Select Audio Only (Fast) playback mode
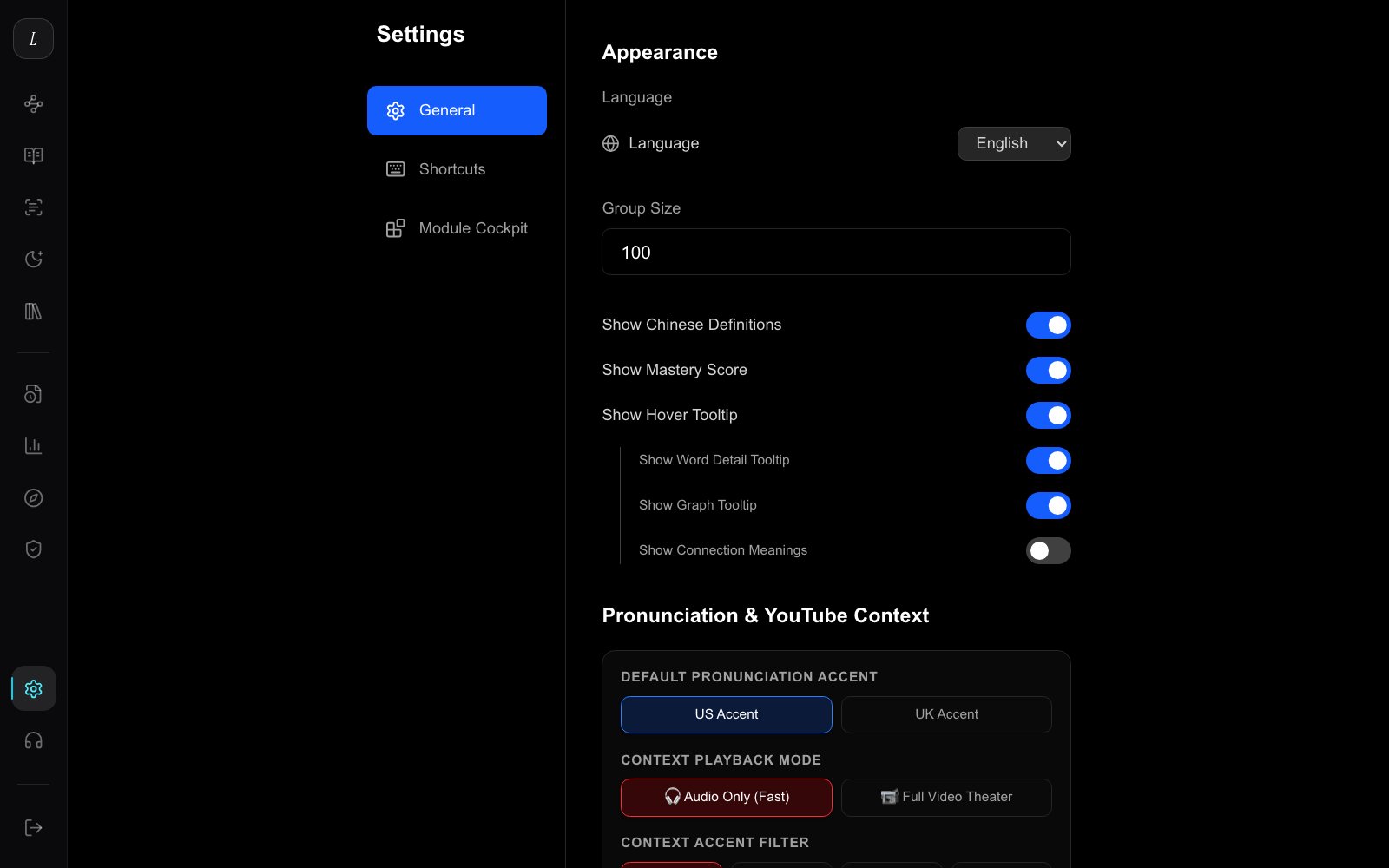Viewport: 1389px width, 868px height. (727, 797)
